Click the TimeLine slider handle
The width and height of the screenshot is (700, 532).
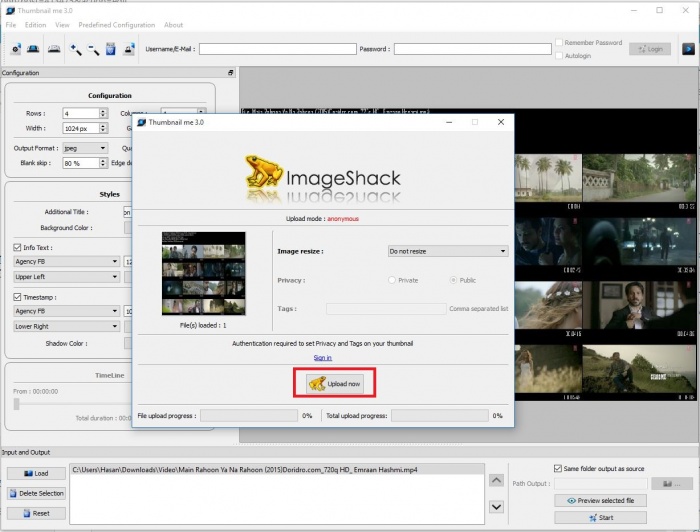click(x=16, y=404)
